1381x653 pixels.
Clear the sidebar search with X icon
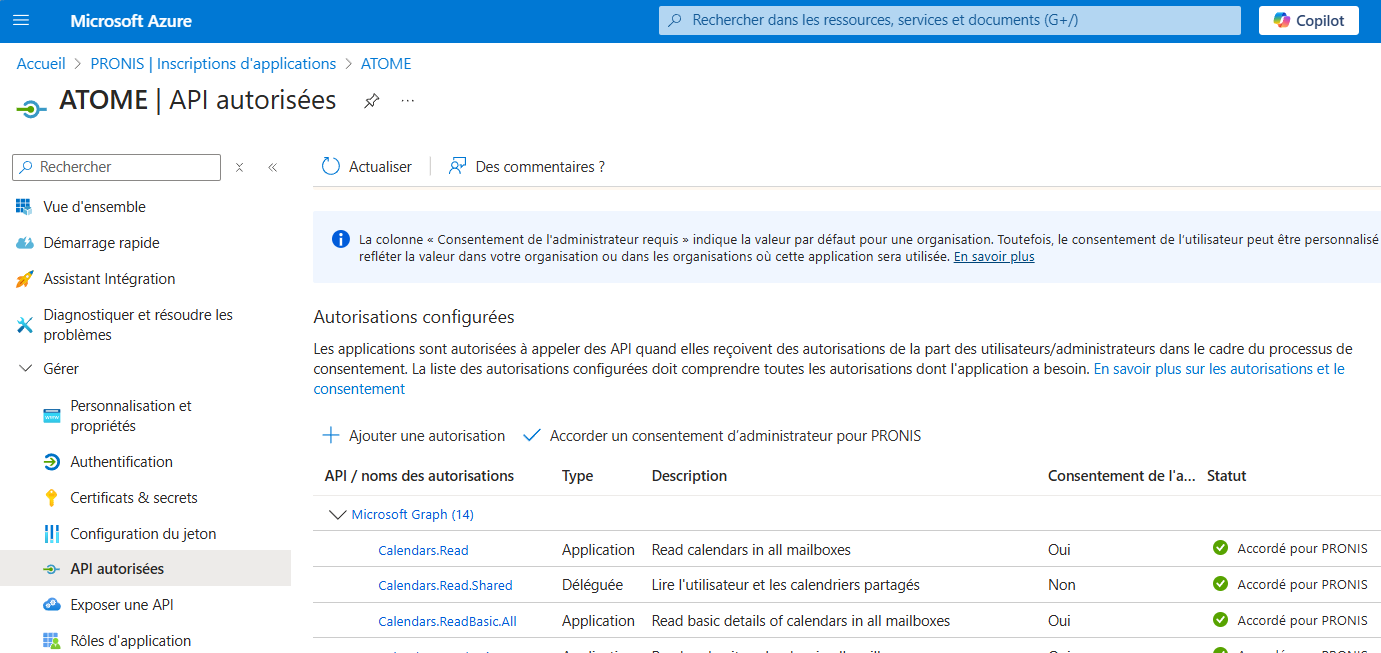click(x=239, y=167)
